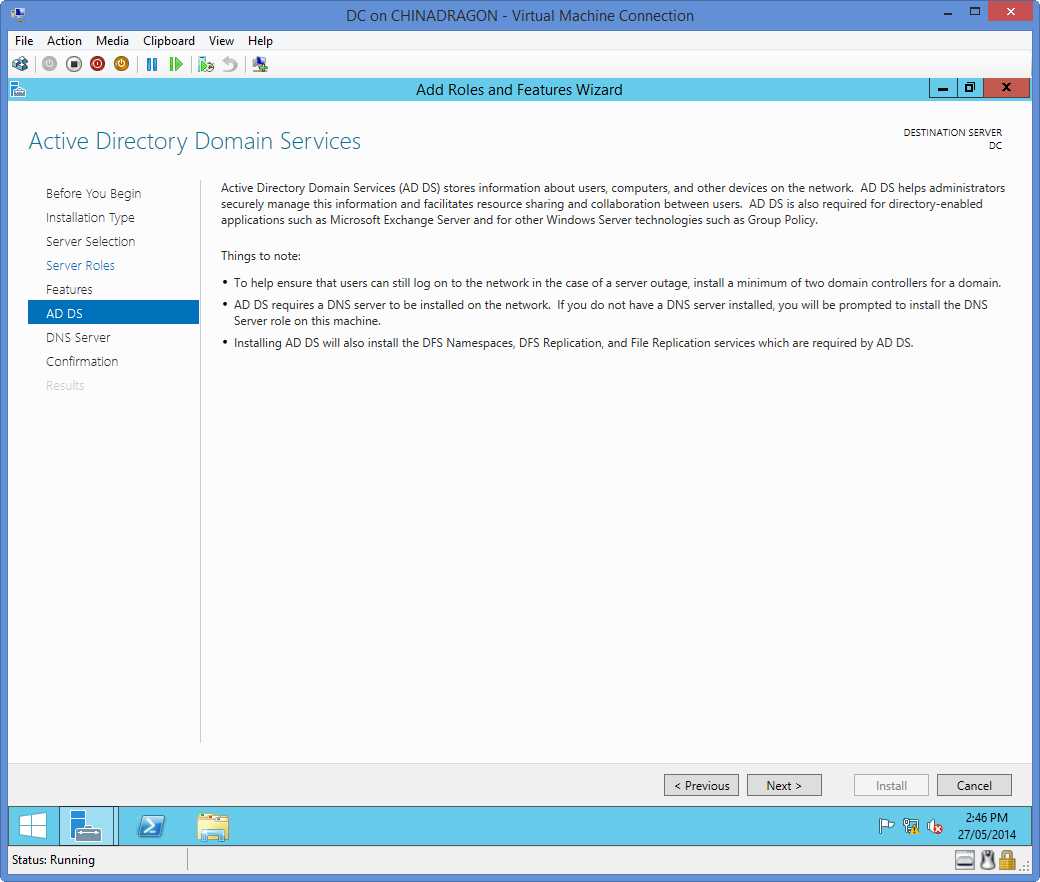Click the Next button
Image resolution: width=1040 pixels, height=882 pixels.
coord(784,785)
